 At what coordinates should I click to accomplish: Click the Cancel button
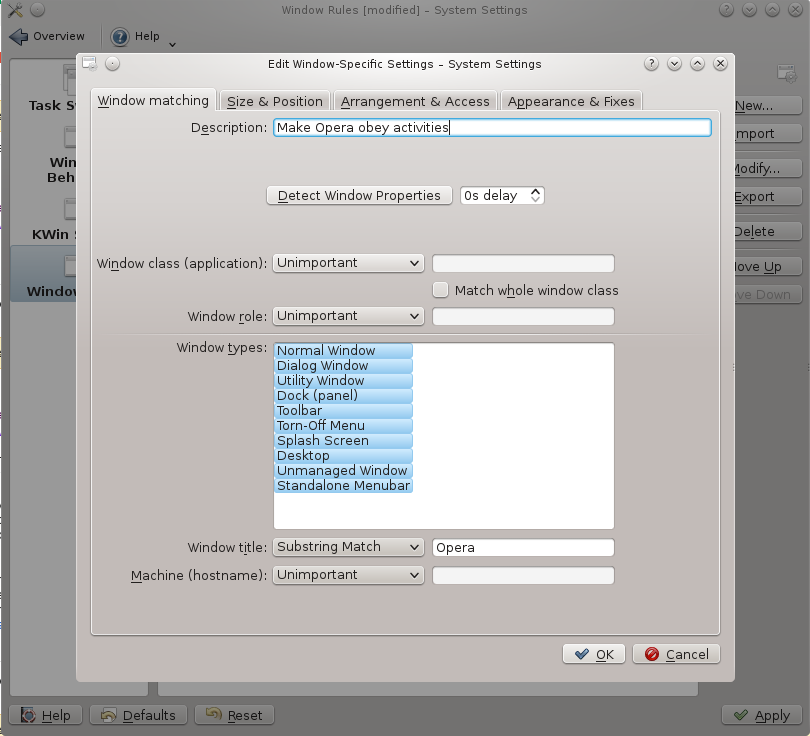pyautogui.click(x=676, y=654)
